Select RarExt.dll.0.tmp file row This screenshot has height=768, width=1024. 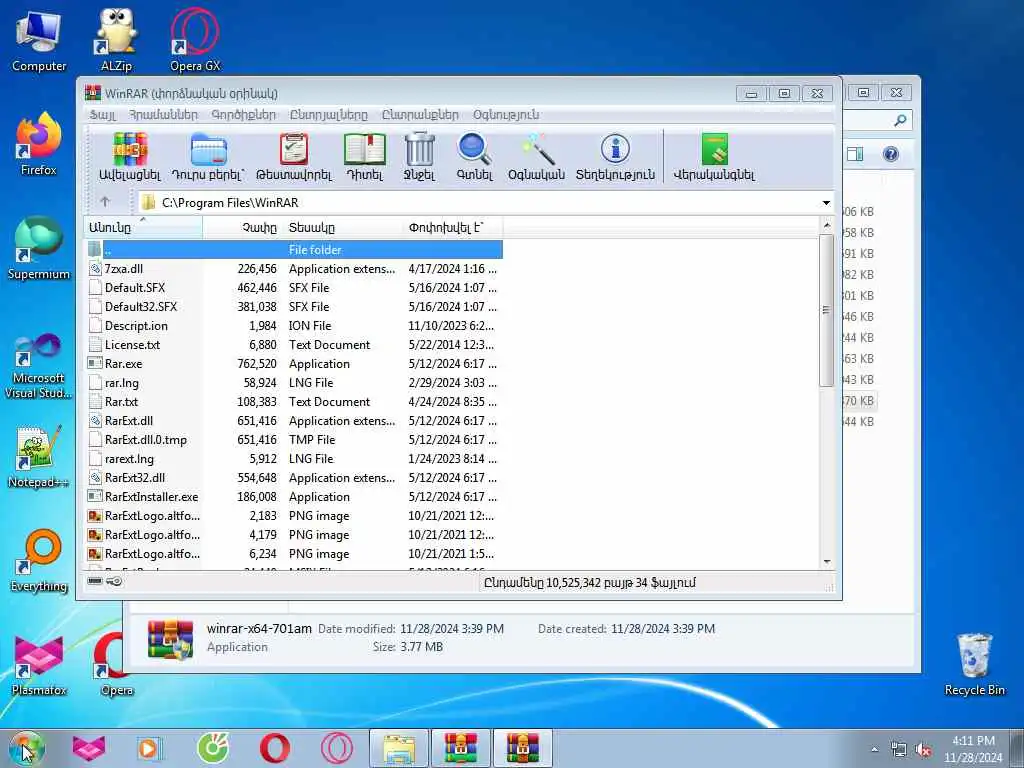(x=294, y=440)
